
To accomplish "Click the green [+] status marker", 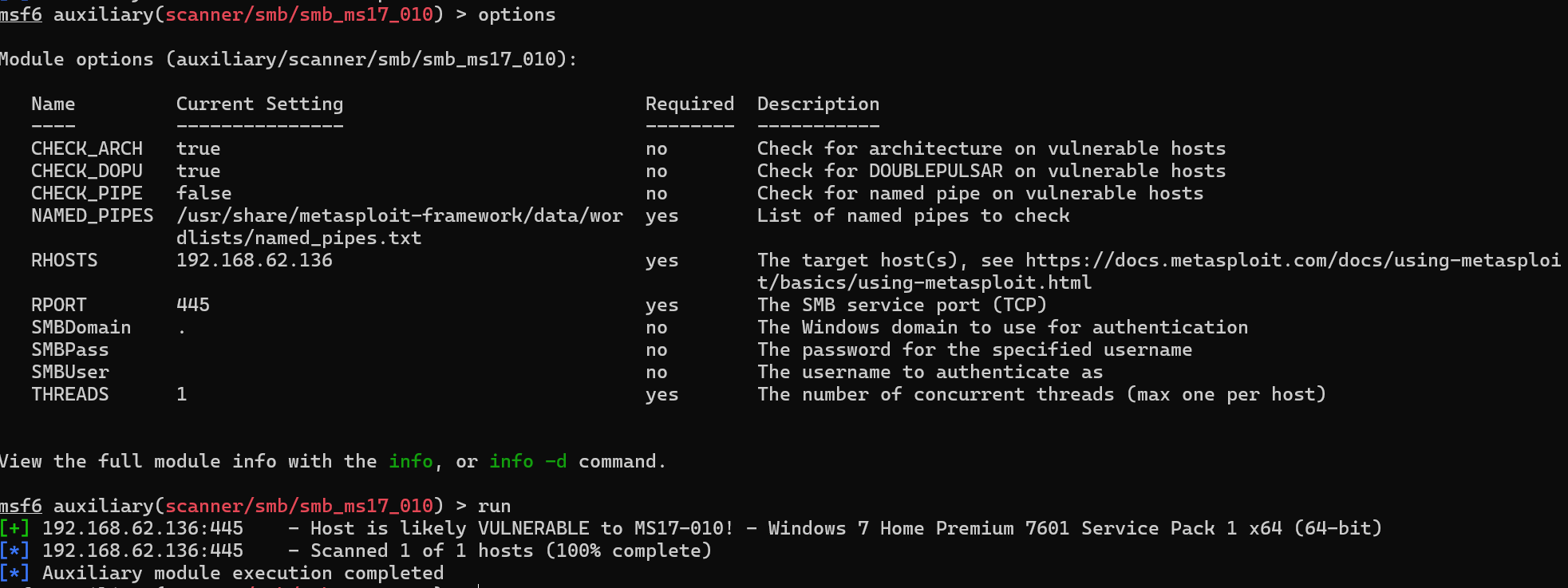I will pos(14,528).
